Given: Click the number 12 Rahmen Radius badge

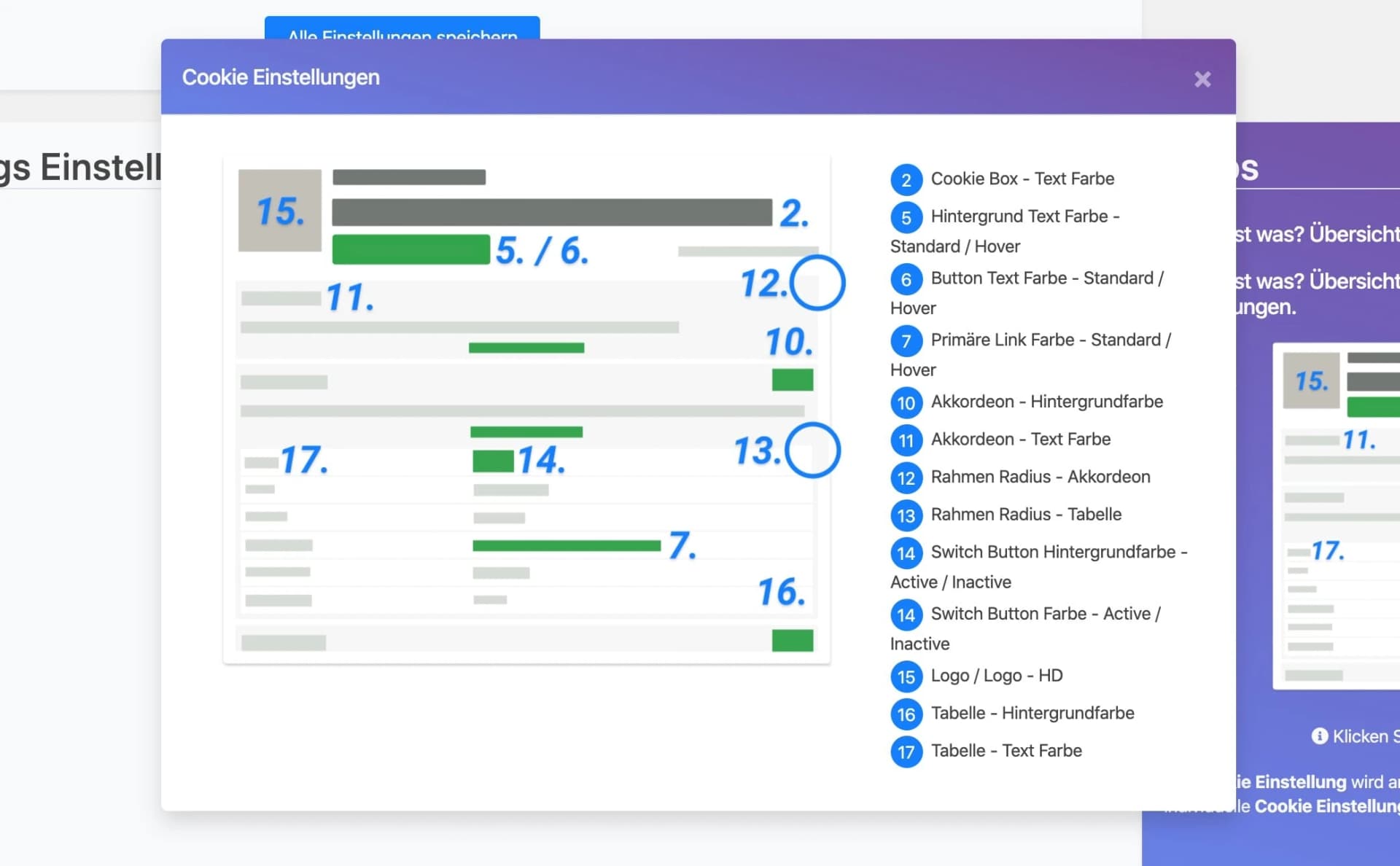Looking at the screenshot, I should (x=906, y=478).
